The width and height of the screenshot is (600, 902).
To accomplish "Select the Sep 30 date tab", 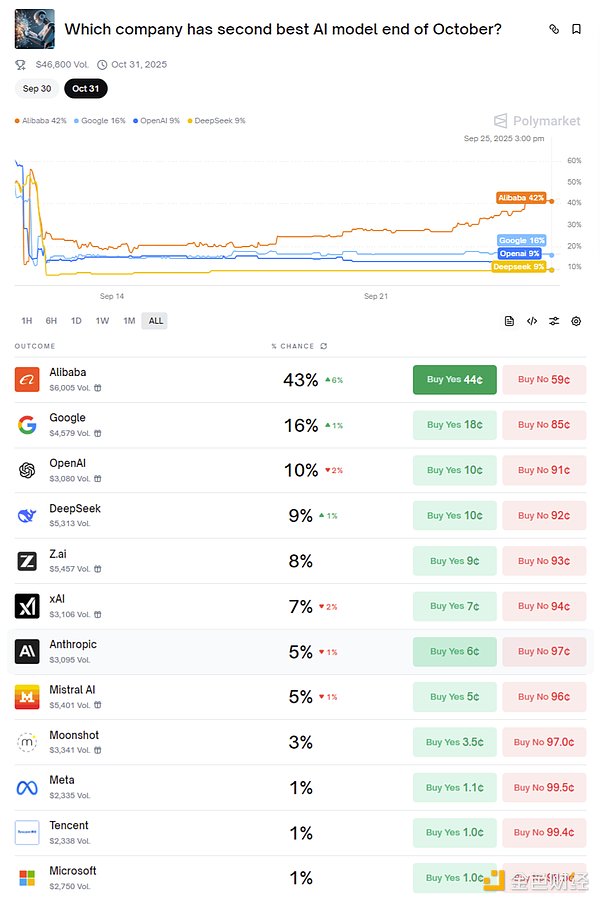I will point(37,89).
